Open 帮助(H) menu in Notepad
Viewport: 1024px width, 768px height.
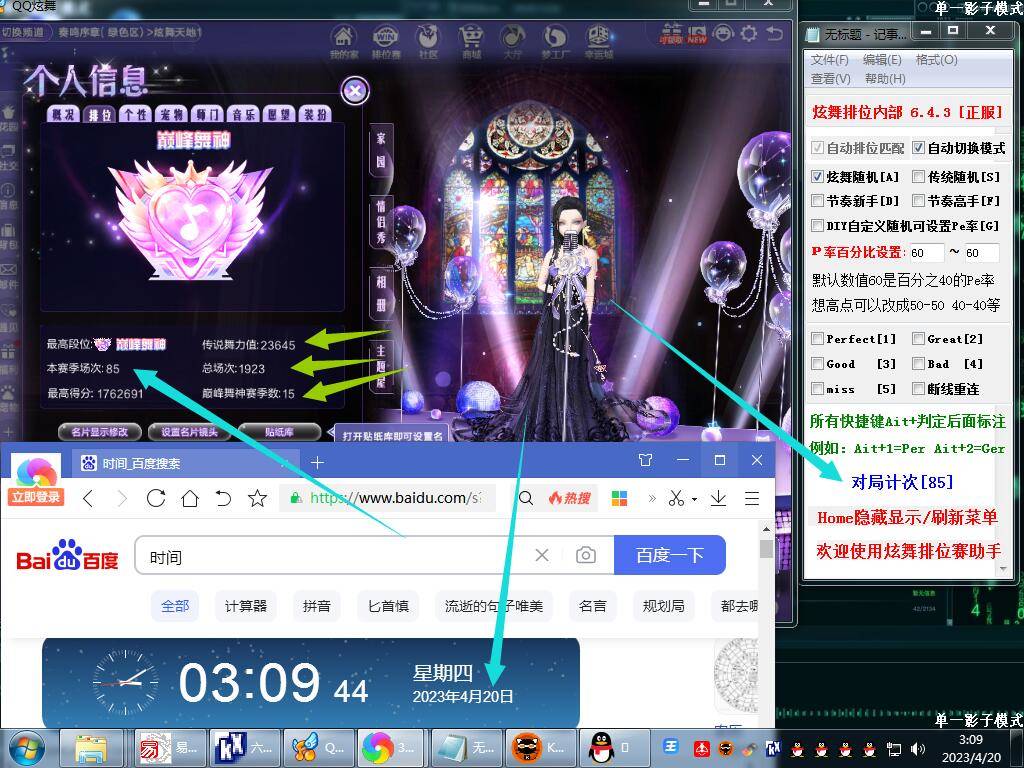coord(885,78)
